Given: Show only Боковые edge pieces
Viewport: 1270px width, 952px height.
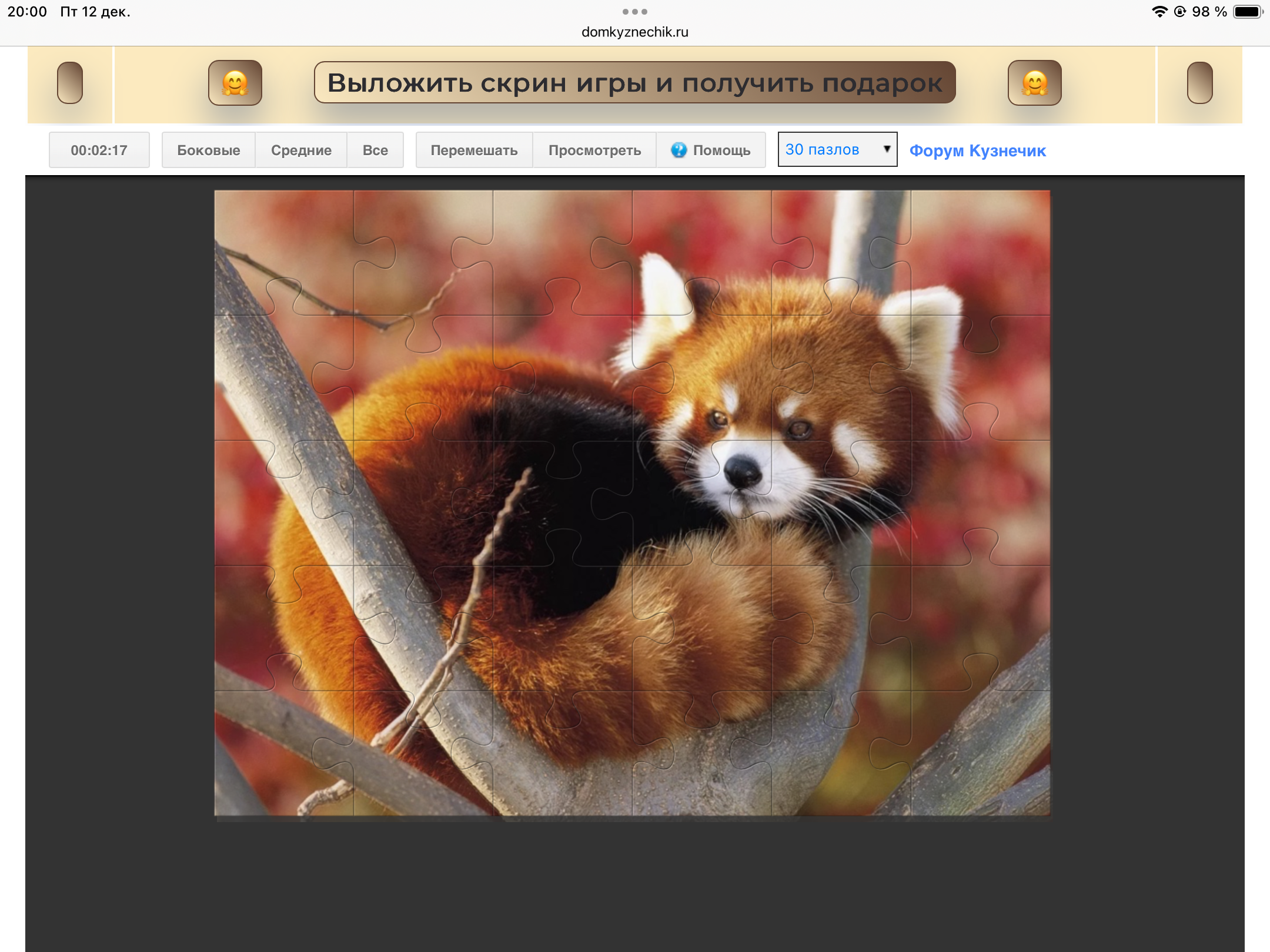Looking at the screenshot, I should tap(208, 150).
